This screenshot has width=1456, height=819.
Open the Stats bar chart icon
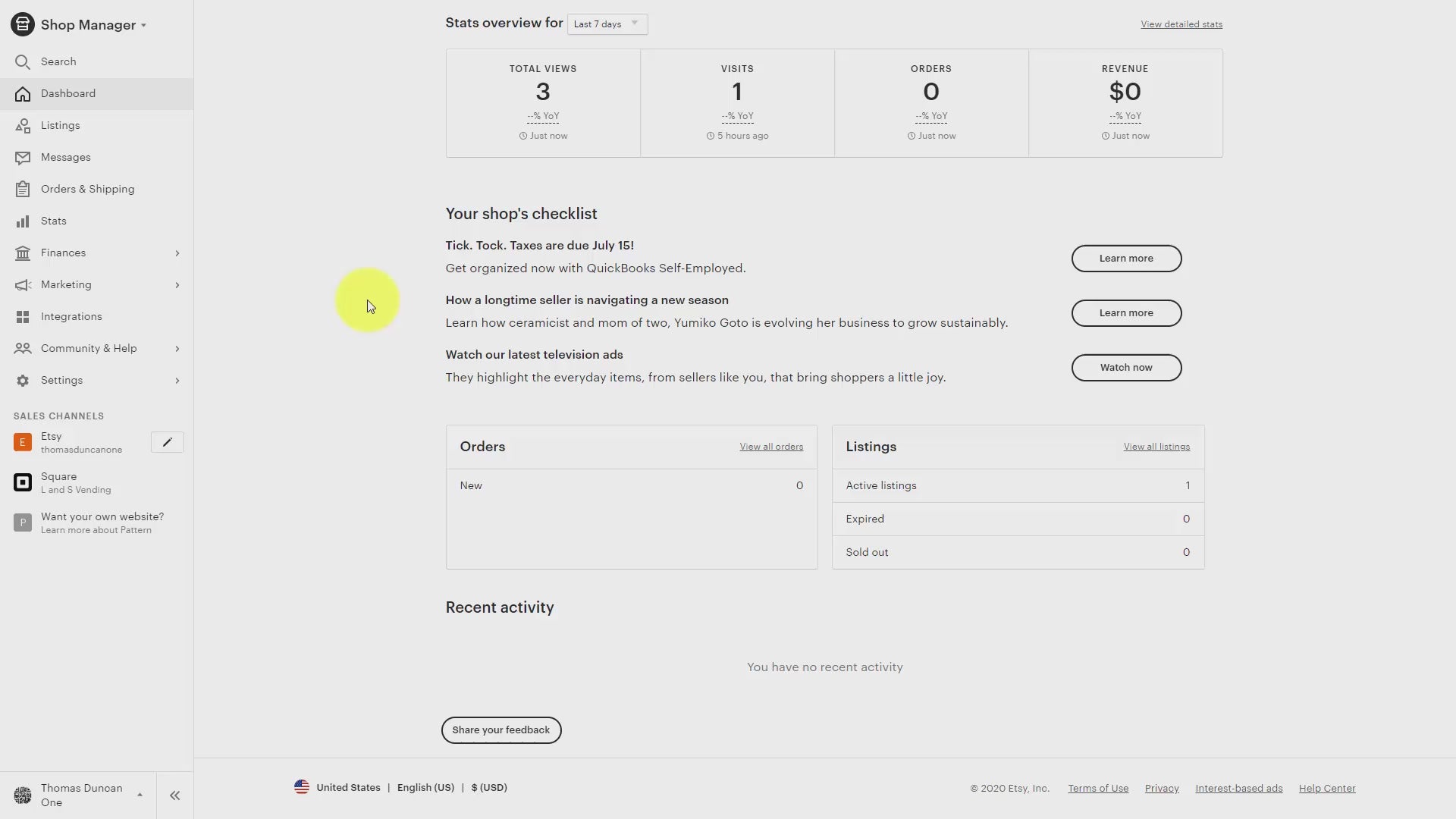pyautogui.click(x=23, y=221)
